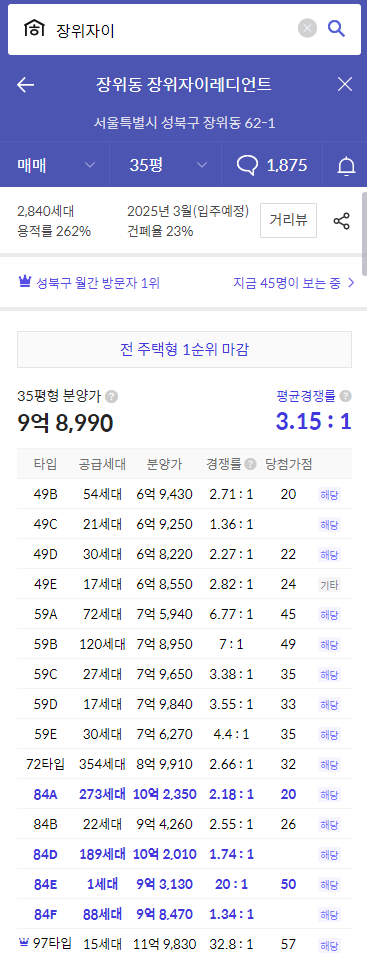Click 전 주택형 1순위 마감 button

[x=184, y=349]
